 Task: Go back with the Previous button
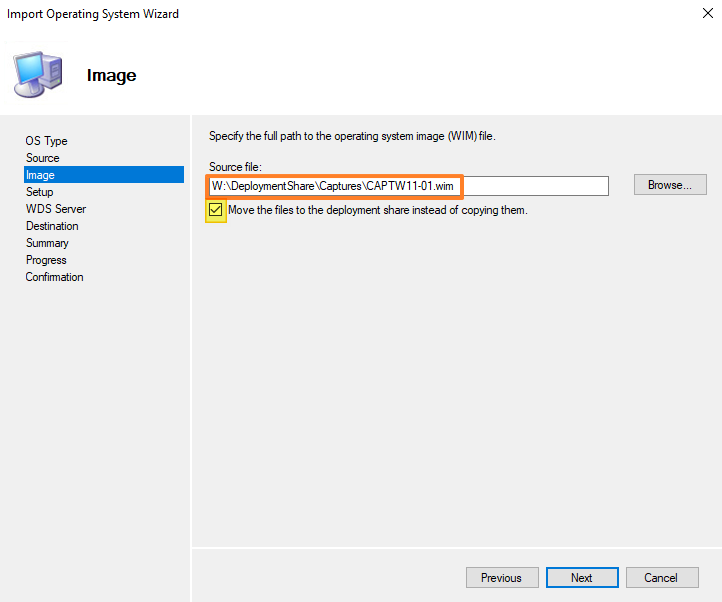pos(501,578)
